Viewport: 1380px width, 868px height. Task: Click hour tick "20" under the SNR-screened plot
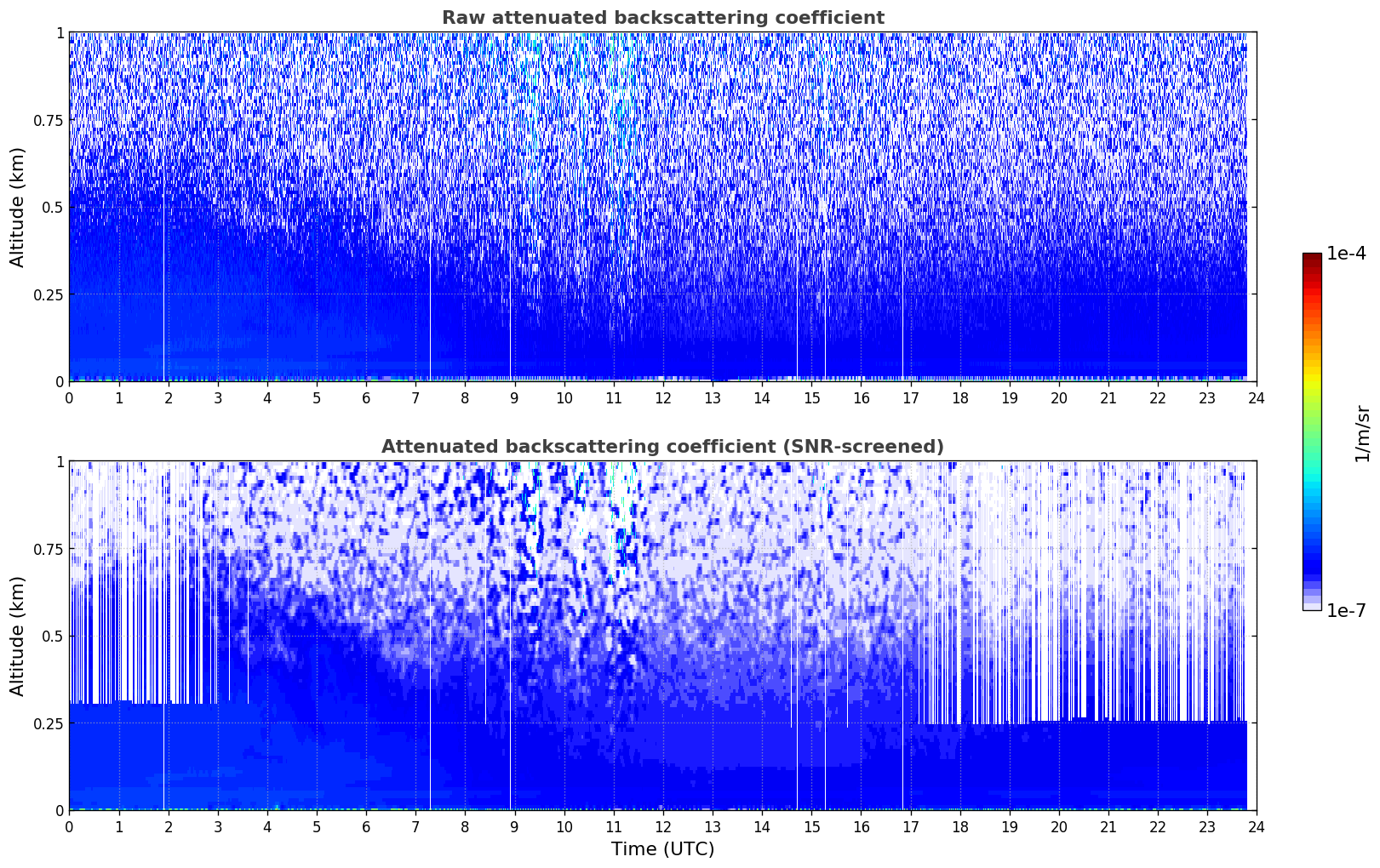tap(1059, 826)
